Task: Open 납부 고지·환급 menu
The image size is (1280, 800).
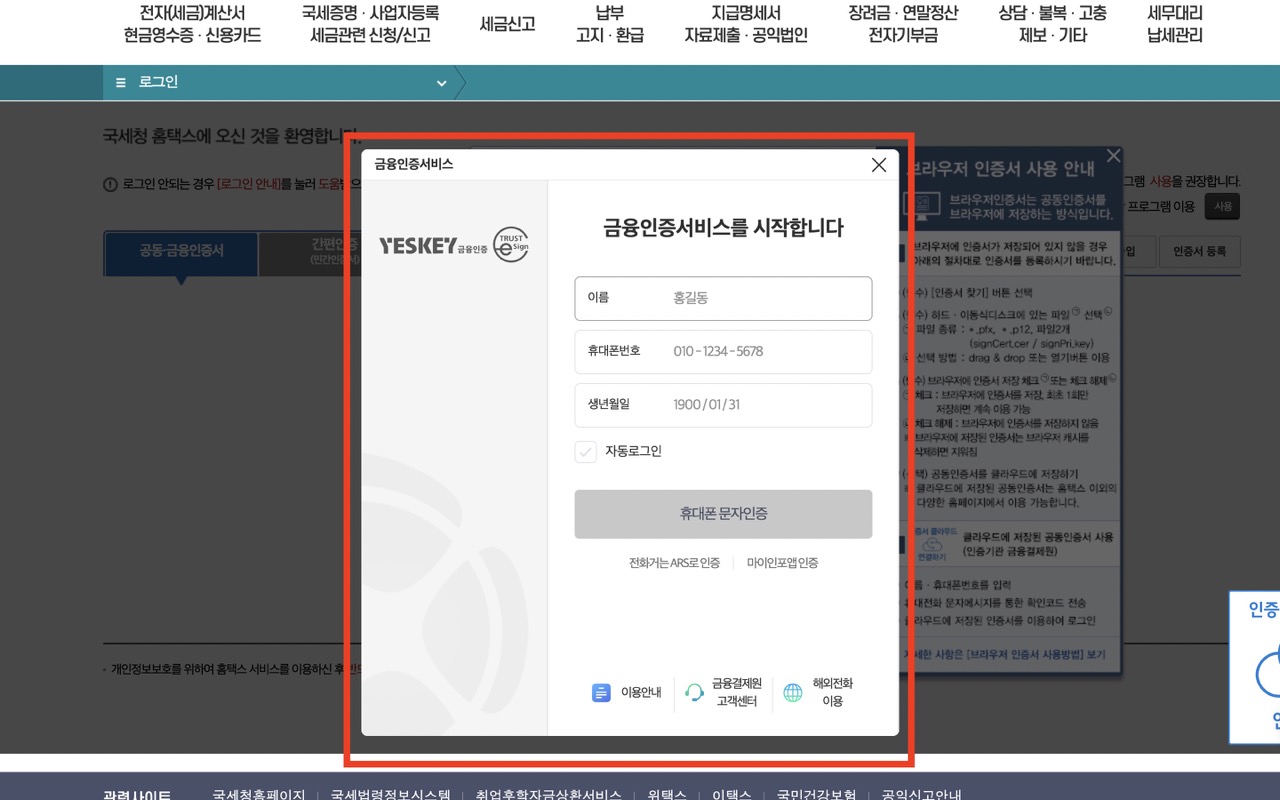Action: [609, 24]
